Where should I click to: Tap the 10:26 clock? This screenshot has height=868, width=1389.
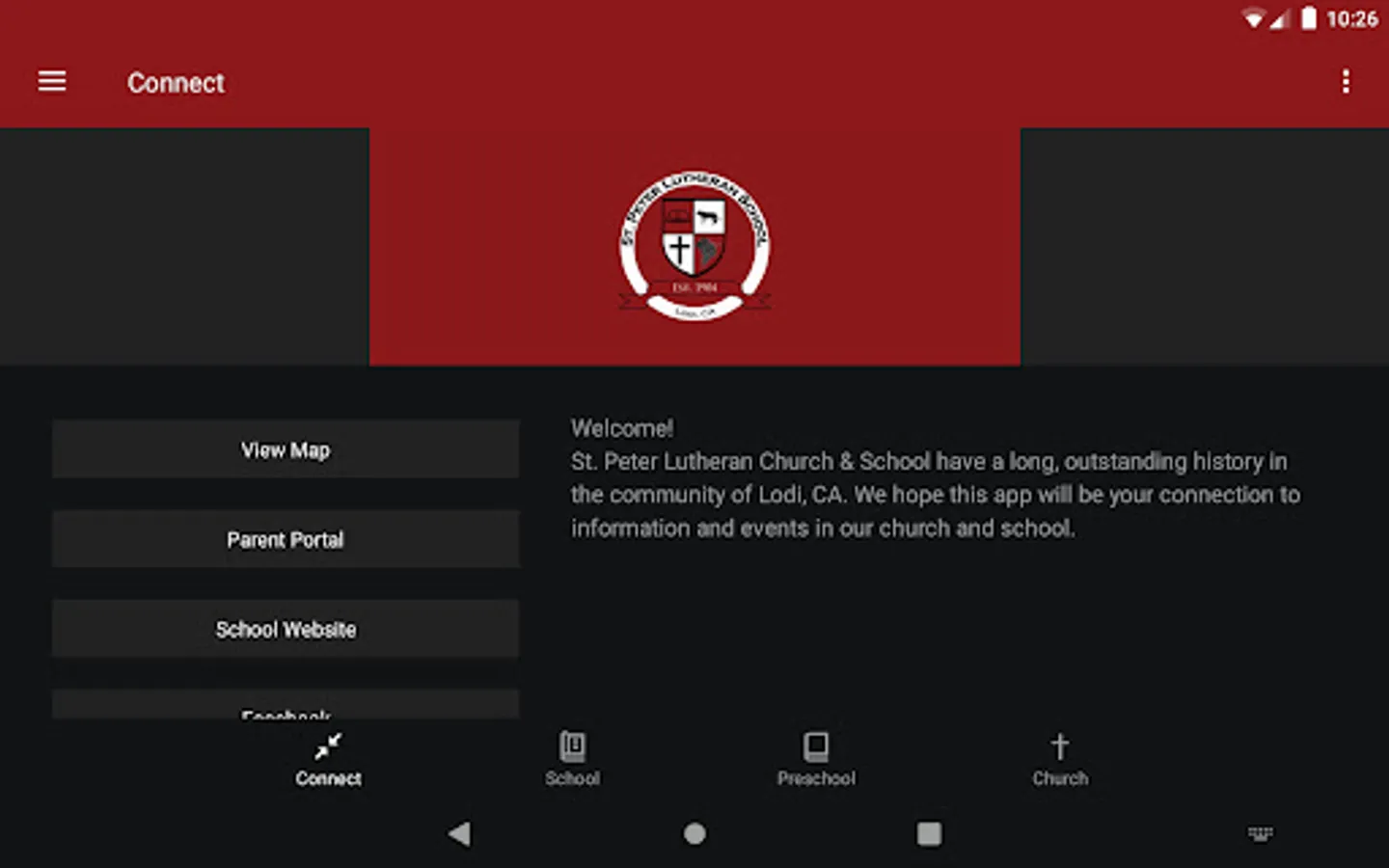click(1351, 19)
